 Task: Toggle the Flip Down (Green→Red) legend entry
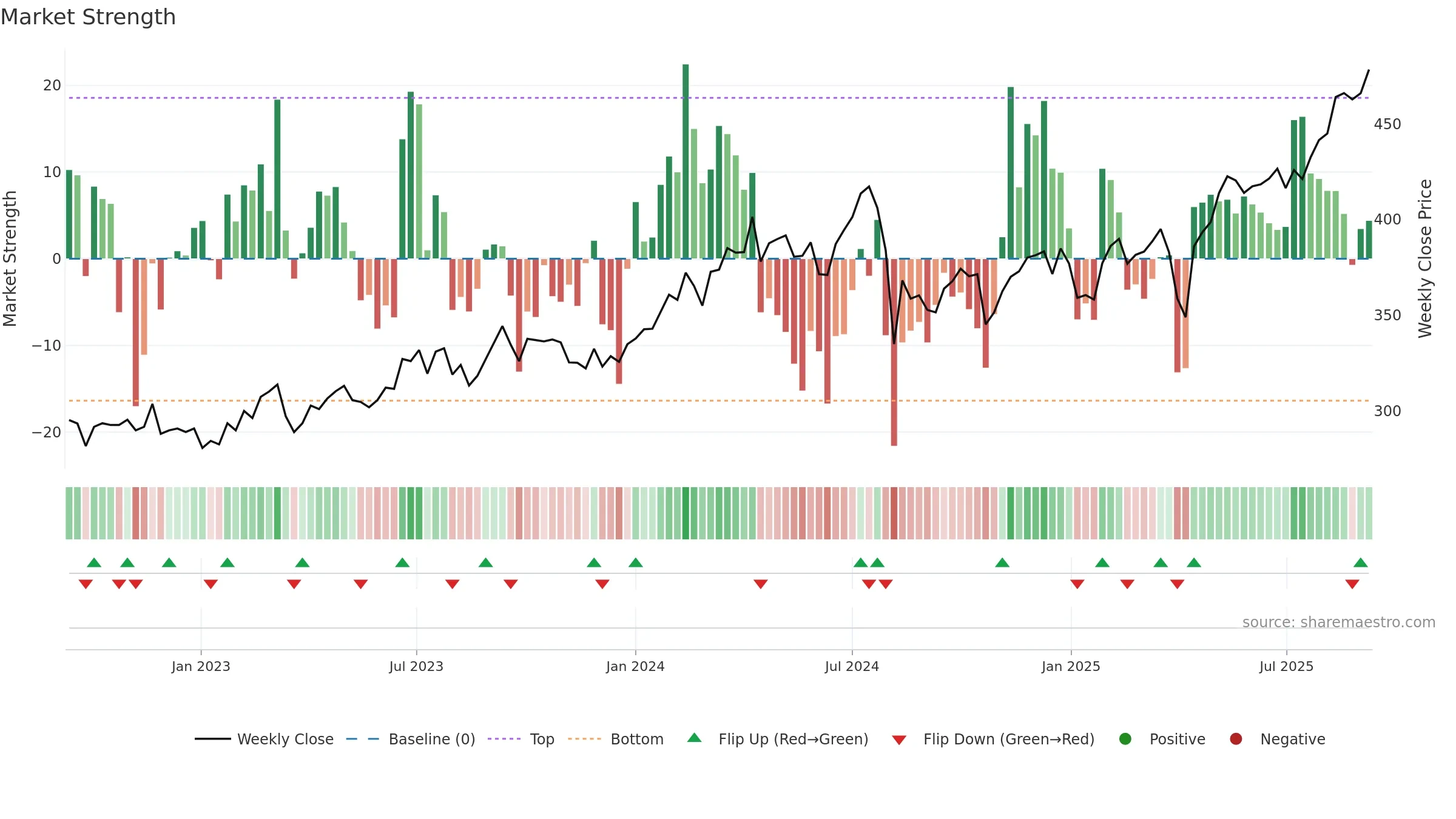[993, 739]
